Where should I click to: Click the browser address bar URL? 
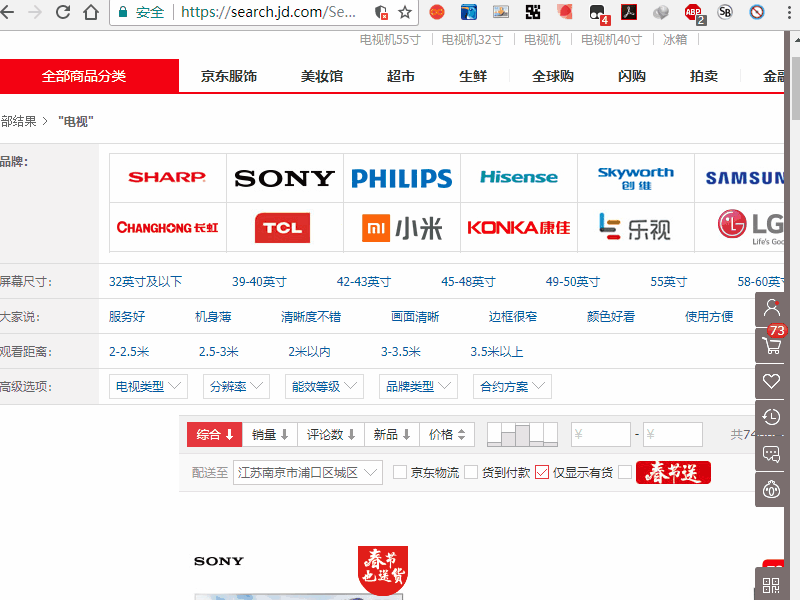[268, 12]
